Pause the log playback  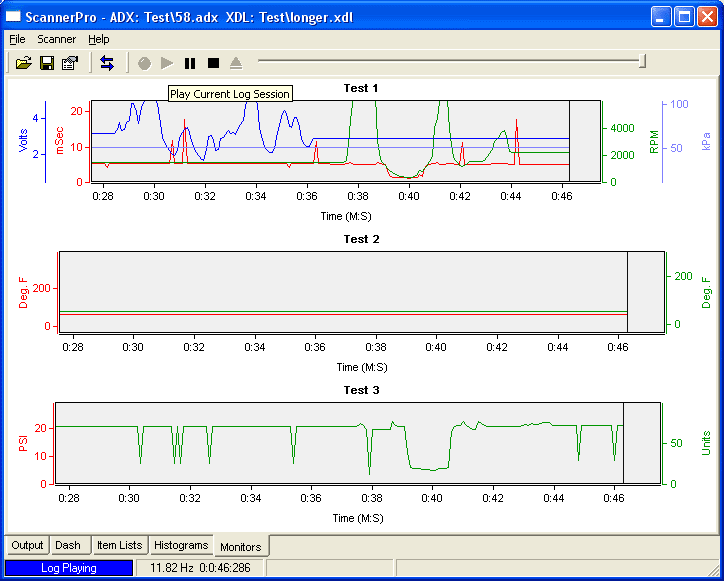pyautogui.click(x=190, y=63)
